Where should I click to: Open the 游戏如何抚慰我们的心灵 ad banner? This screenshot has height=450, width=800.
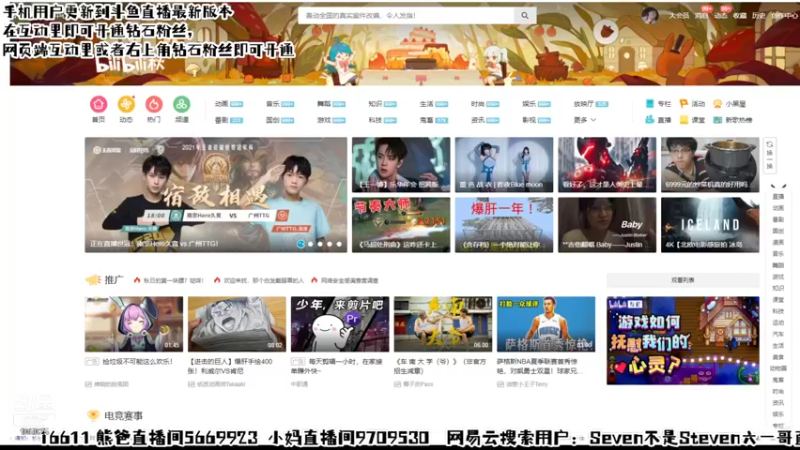pos(683,340)
